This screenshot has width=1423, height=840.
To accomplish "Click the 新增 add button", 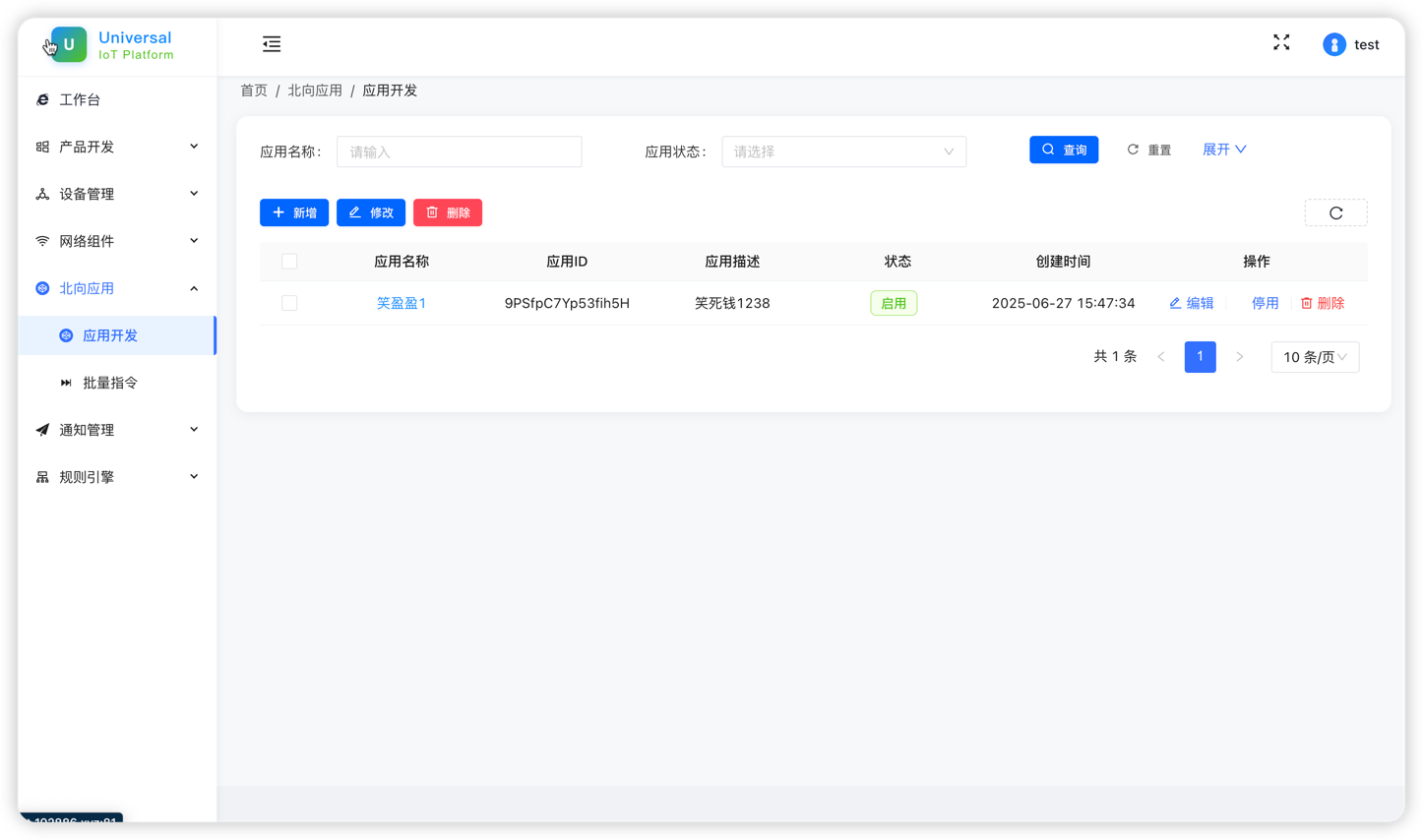I will (294, 212).
